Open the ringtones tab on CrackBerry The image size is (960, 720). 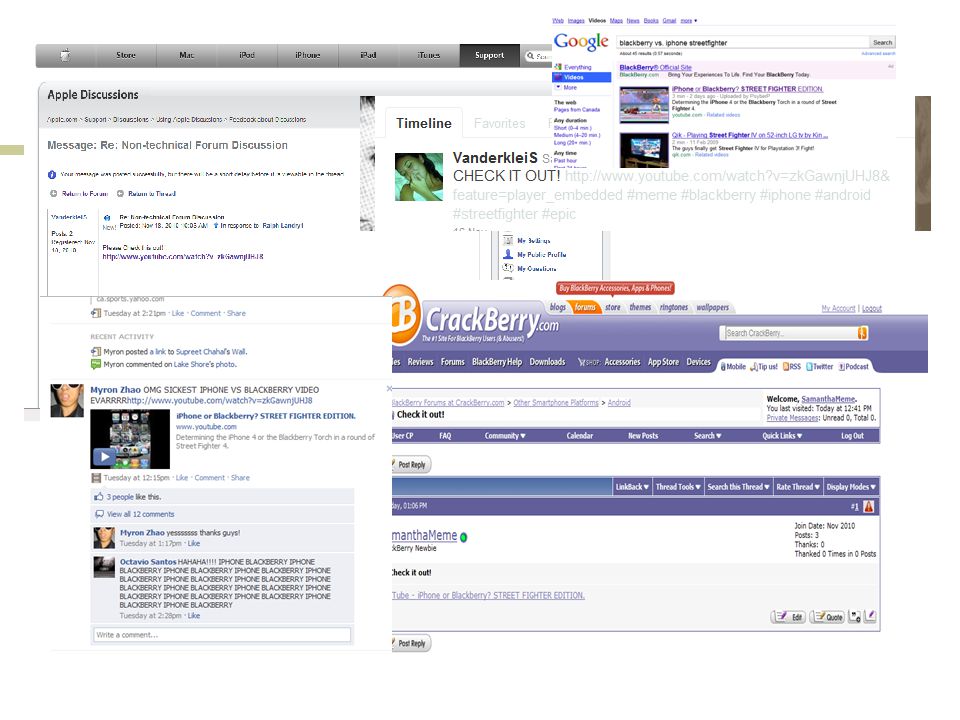(673, 307)
